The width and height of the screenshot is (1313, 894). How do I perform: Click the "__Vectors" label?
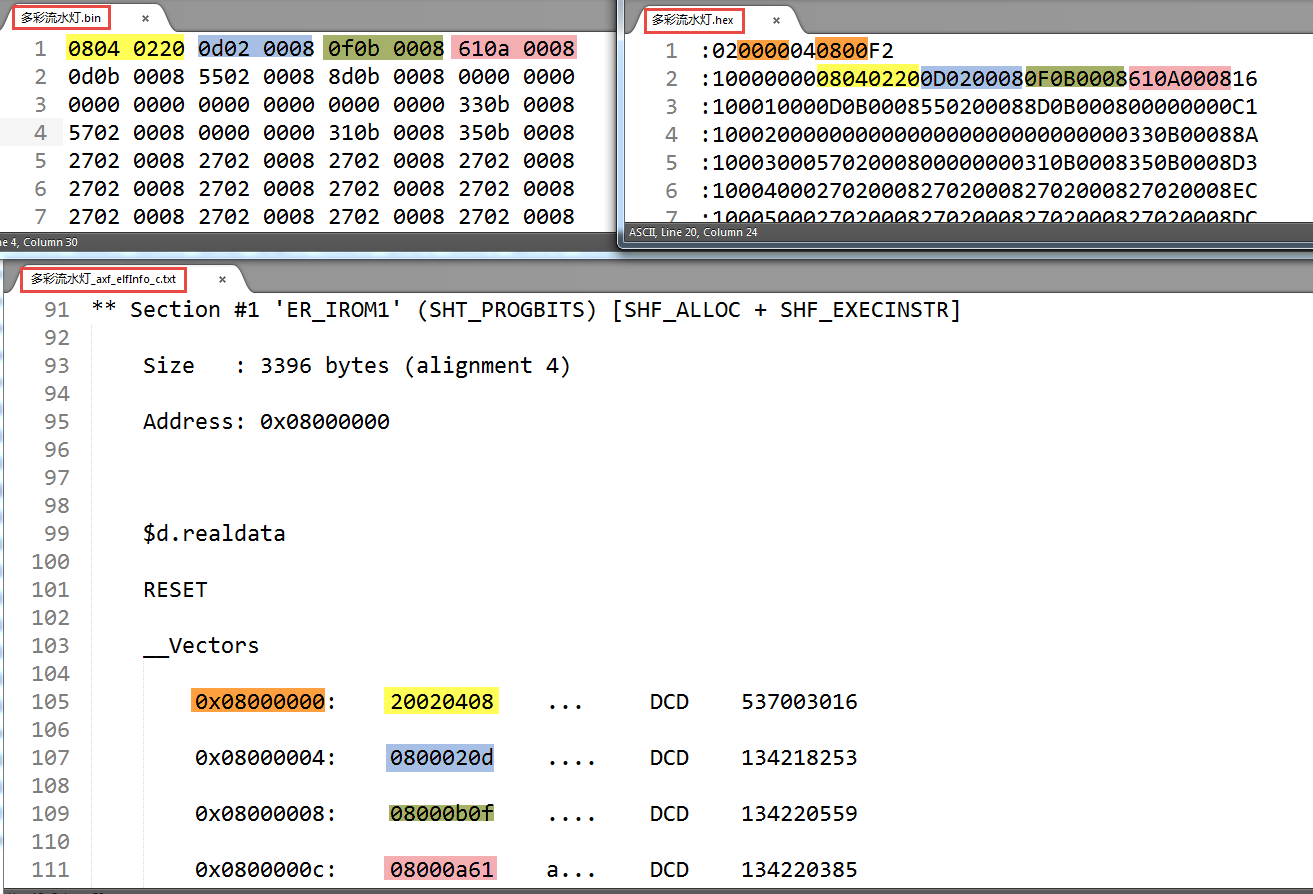201,645
